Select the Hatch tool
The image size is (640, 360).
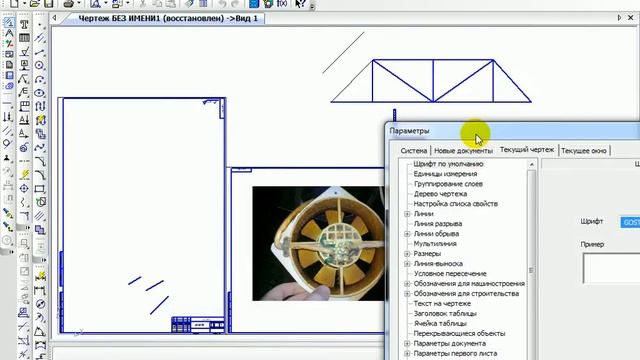coord(40,216)
